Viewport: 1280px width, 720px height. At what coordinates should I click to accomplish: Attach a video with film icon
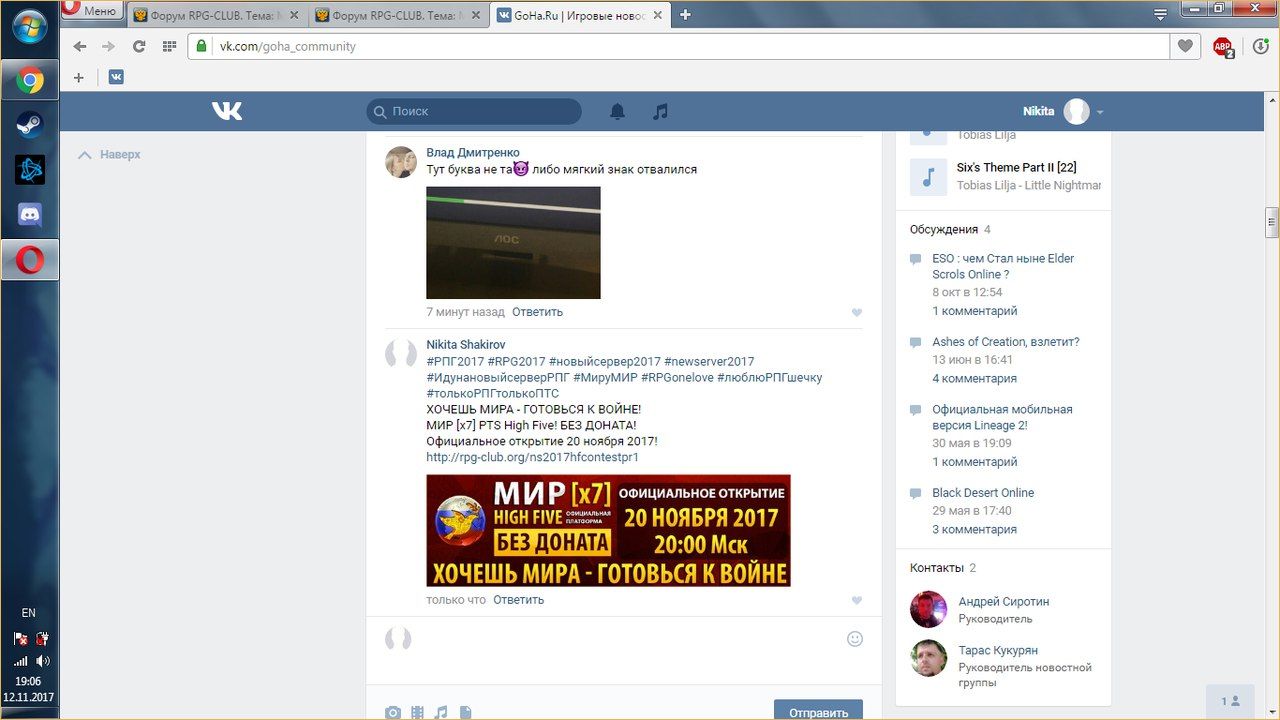417,712
